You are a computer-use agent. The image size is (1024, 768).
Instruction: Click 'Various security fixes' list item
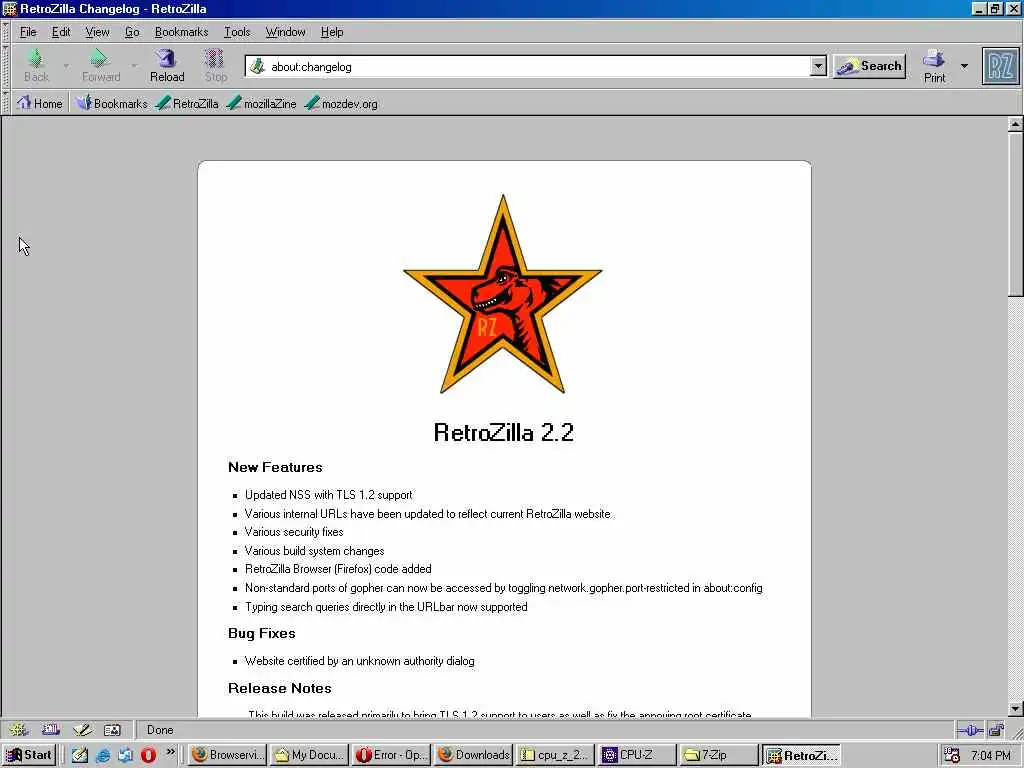tap(294, 532)
